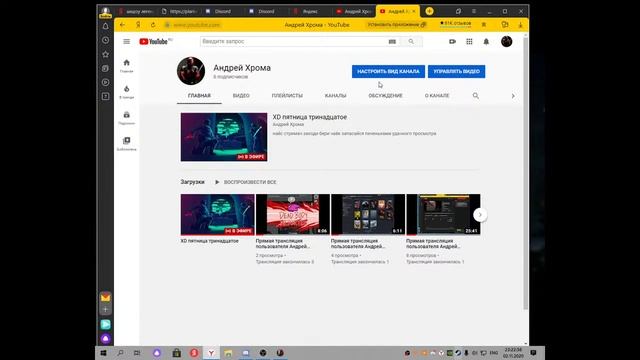Open browser sidebar play icon
The height and width of the screenshot is (360, 640).
(x=105, y=82)
